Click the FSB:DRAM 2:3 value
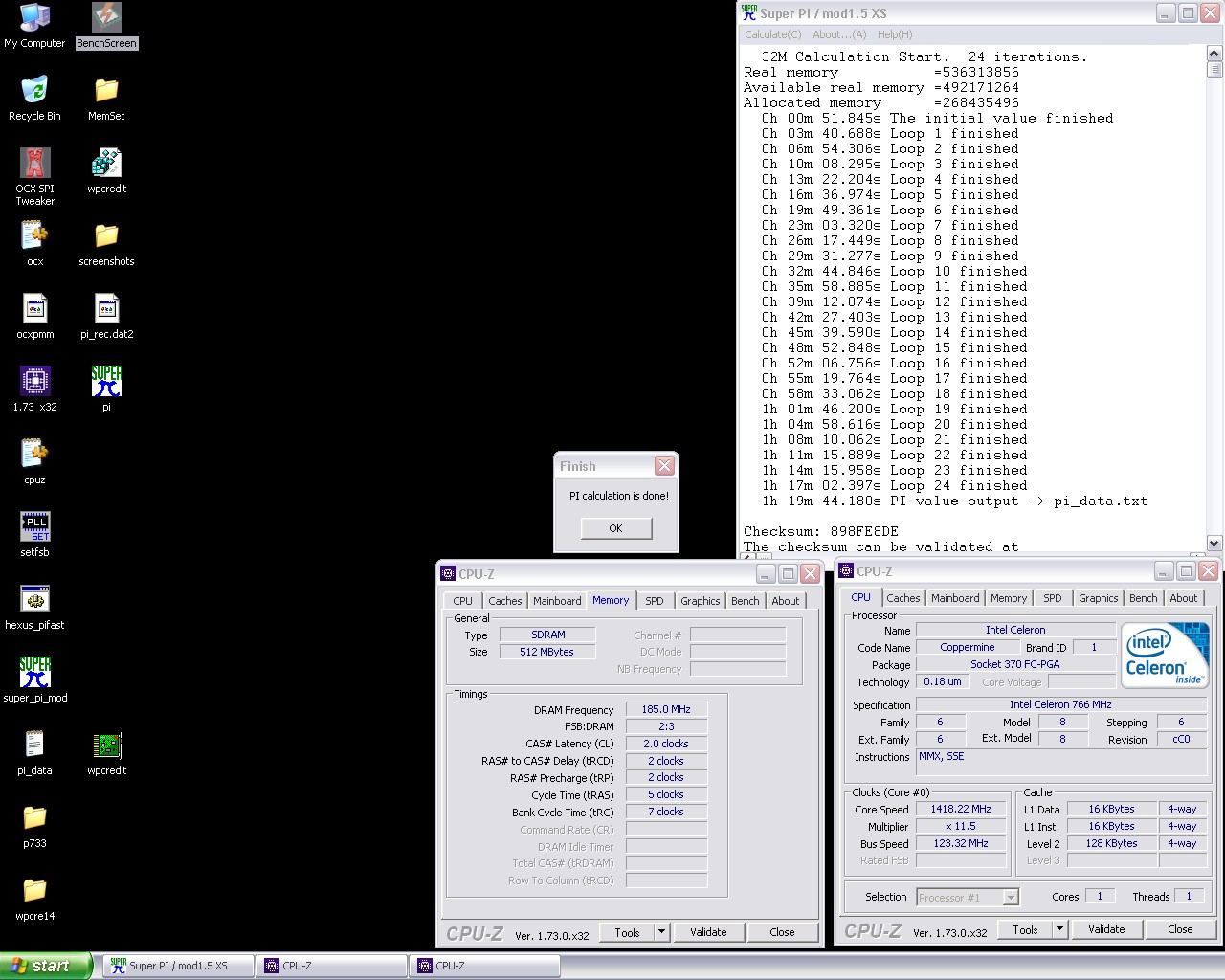 point(667,726)
